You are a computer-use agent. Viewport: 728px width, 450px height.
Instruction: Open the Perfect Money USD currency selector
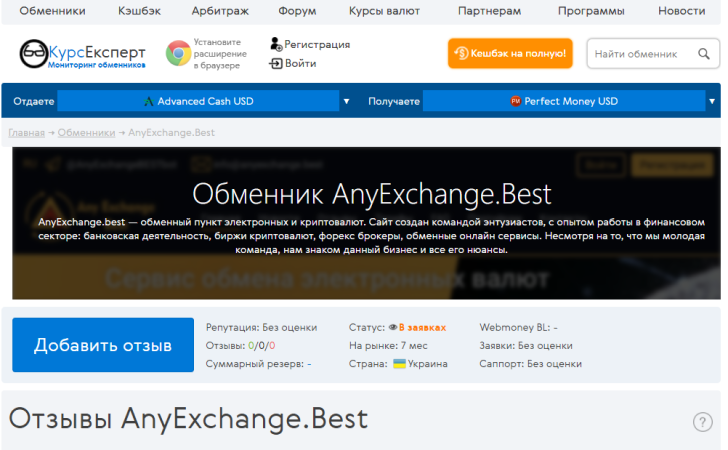[x=564, y=101]
